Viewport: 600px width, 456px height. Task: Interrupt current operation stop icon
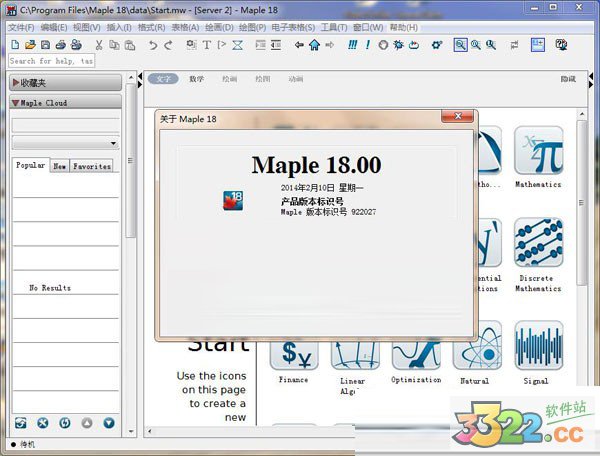point(383,45)
